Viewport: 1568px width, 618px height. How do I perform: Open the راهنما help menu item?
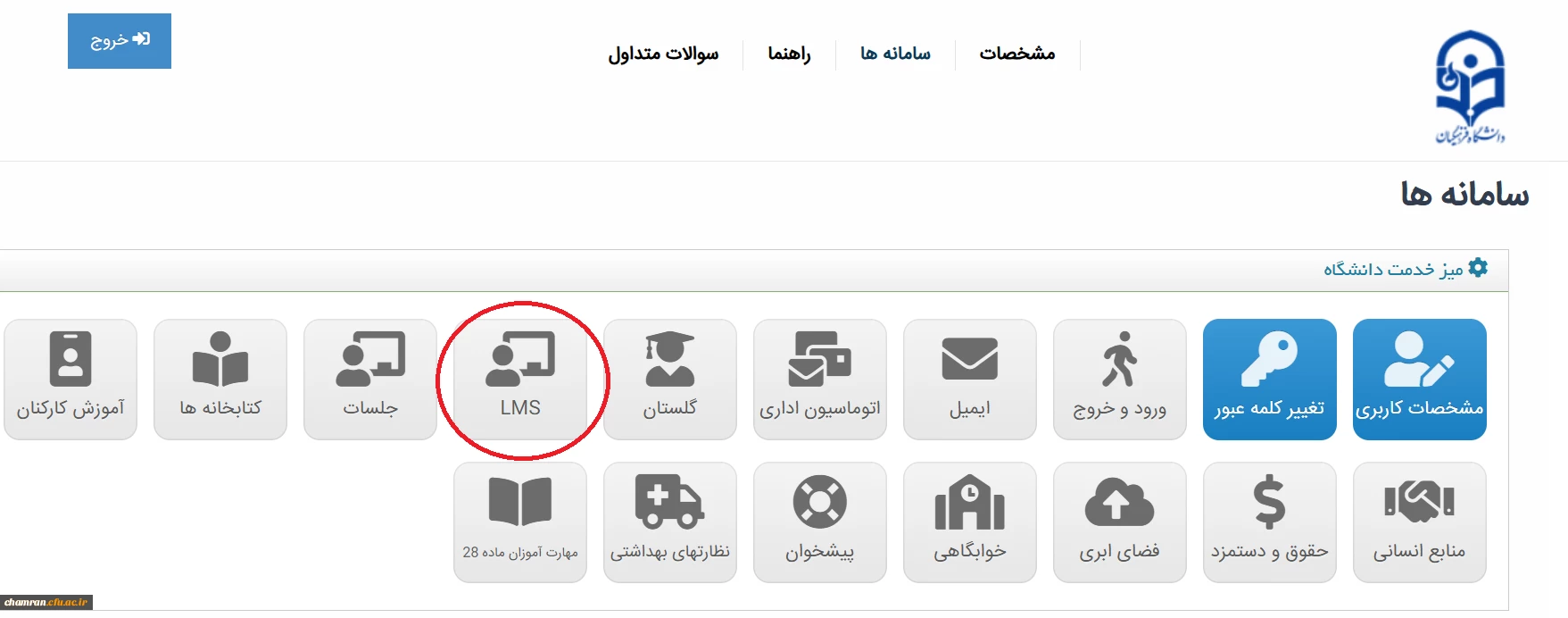789,54
